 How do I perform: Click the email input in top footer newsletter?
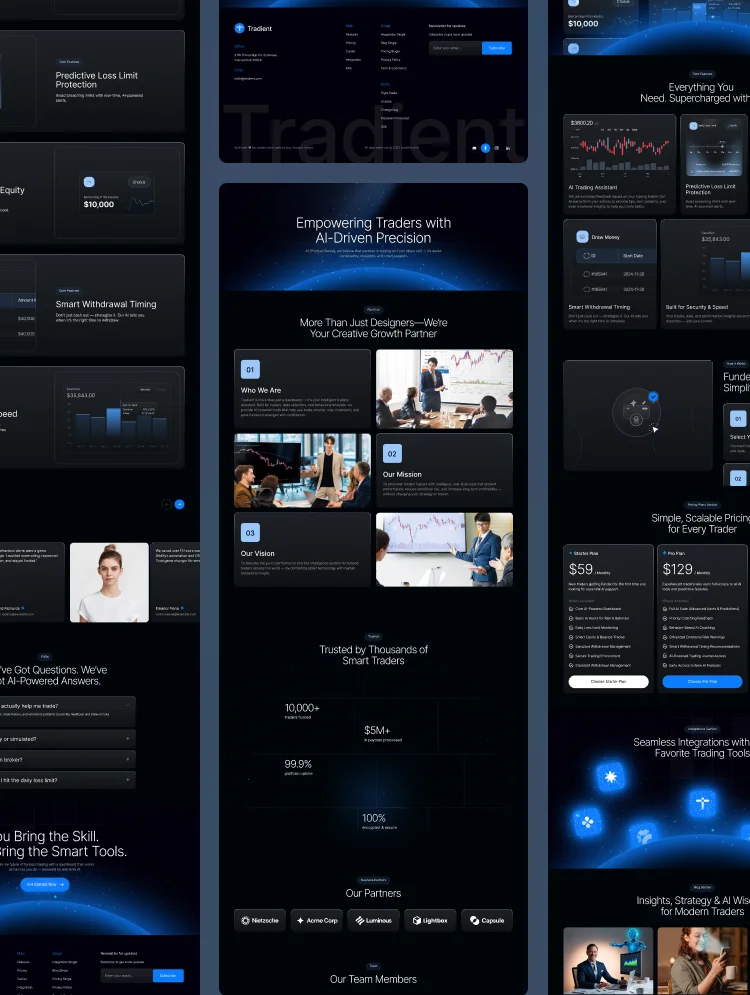point(455,48)
